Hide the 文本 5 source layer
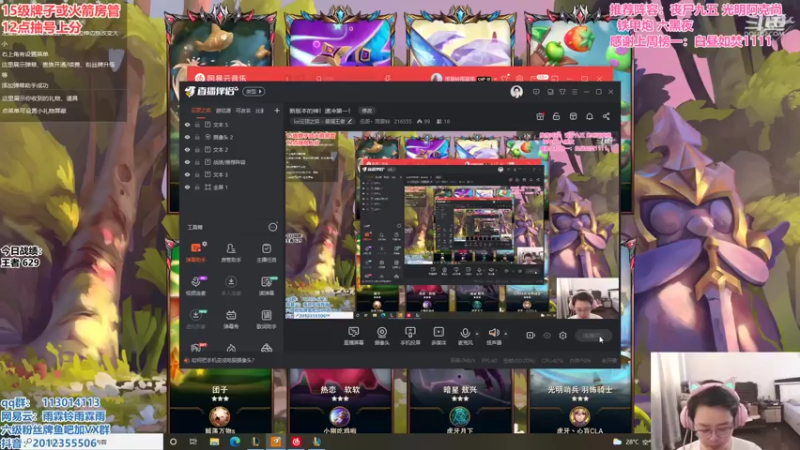800x450 pixels. 187,124
